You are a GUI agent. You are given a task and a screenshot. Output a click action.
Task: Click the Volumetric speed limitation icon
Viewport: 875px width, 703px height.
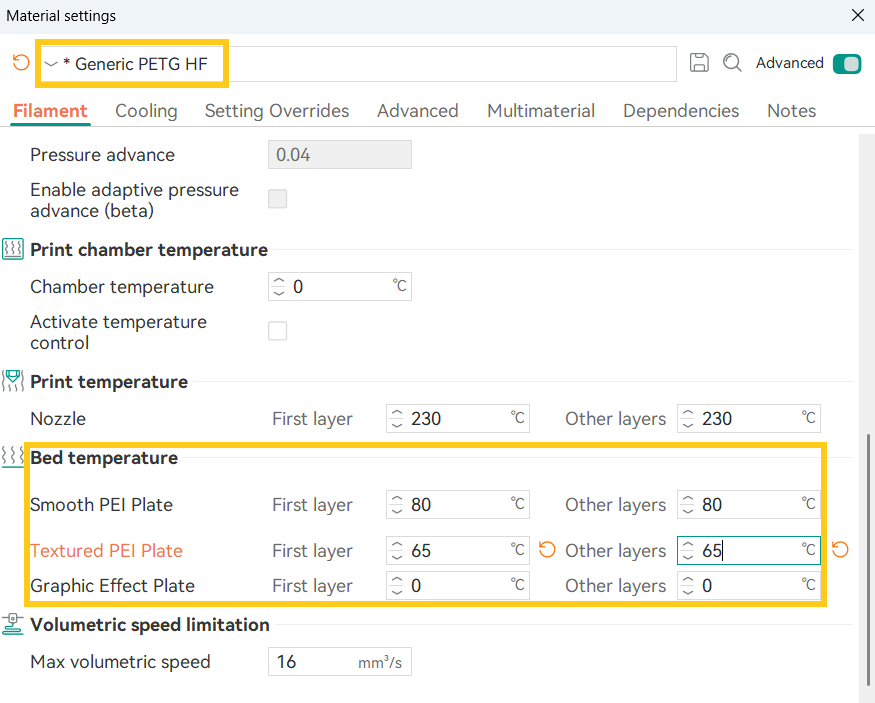click(x=13, y=624)
